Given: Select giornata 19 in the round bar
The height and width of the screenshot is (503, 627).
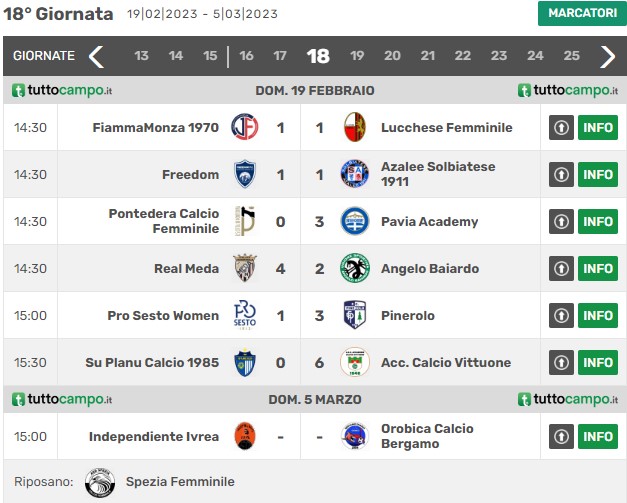Looking at the screenshot, I should coord(357,56).
